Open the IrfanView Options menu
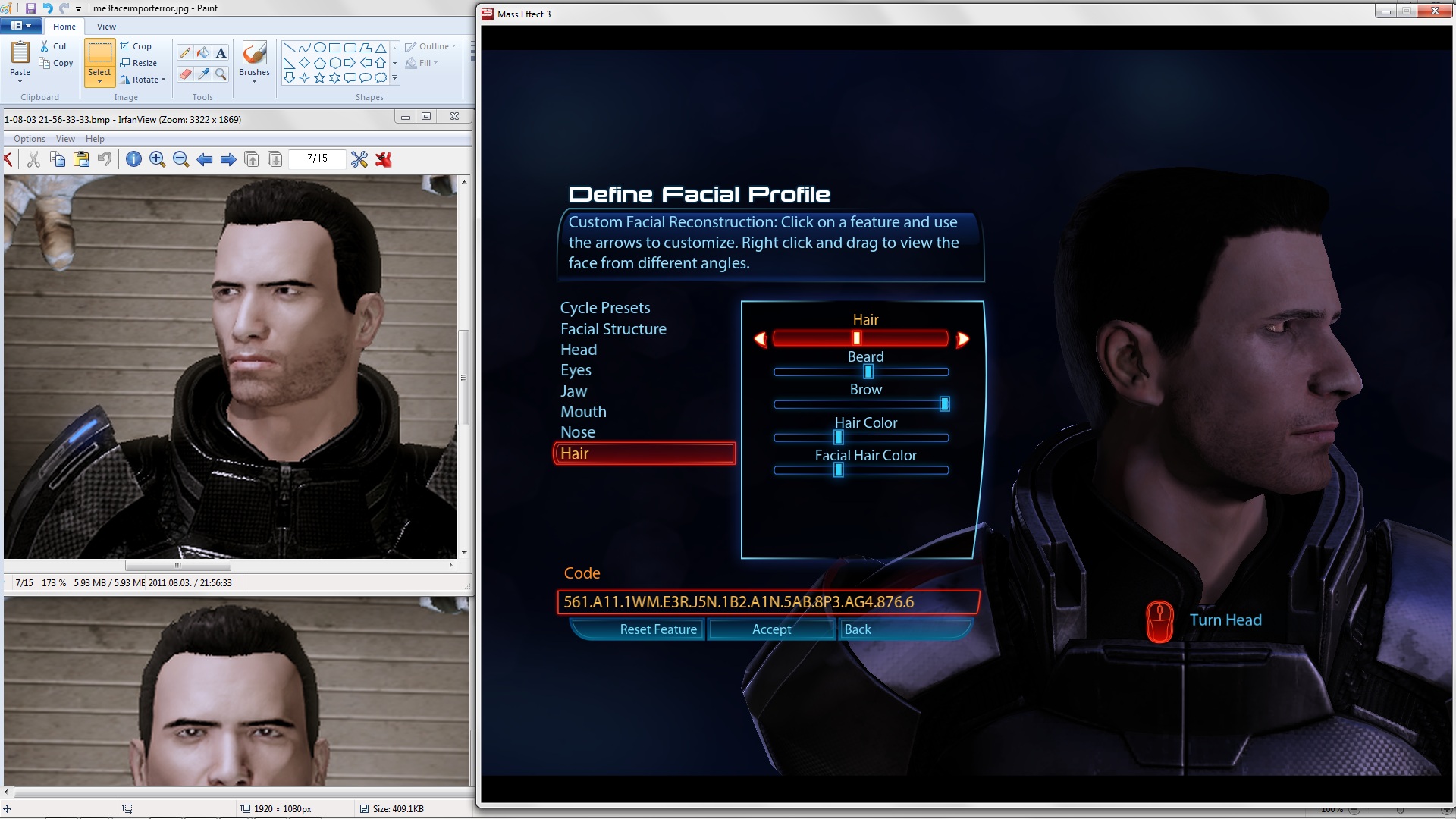Image resolution: width=1456 pixels, height=819 pixels. (30, 139)
